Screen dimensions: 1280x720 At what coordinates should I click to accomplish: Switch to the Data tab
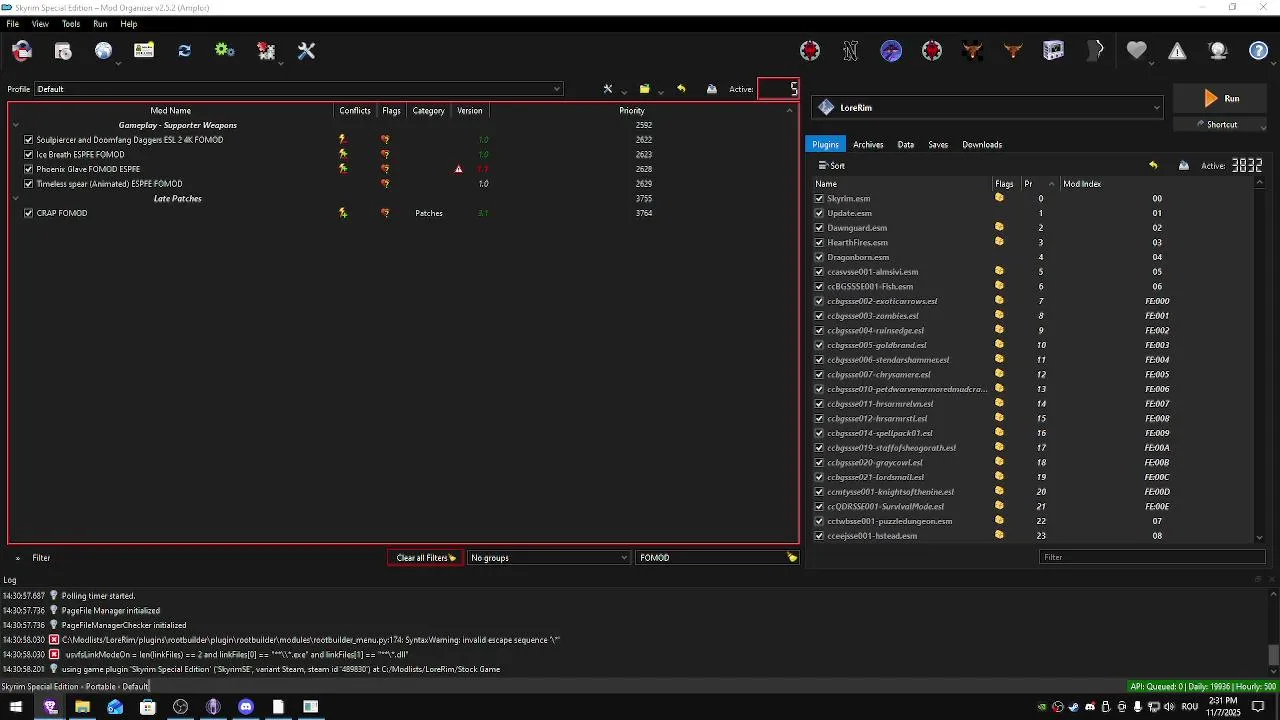pyautogui.click(x=906, y=144)
